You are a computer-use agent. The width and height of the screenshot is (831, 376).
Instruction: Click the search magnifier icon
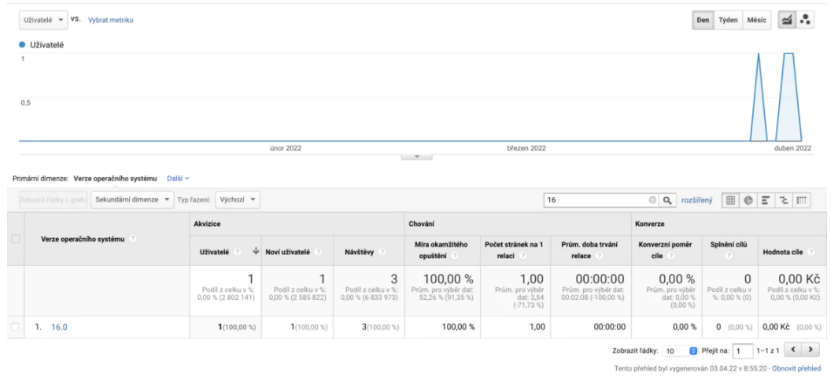click(x=667, y=200)
